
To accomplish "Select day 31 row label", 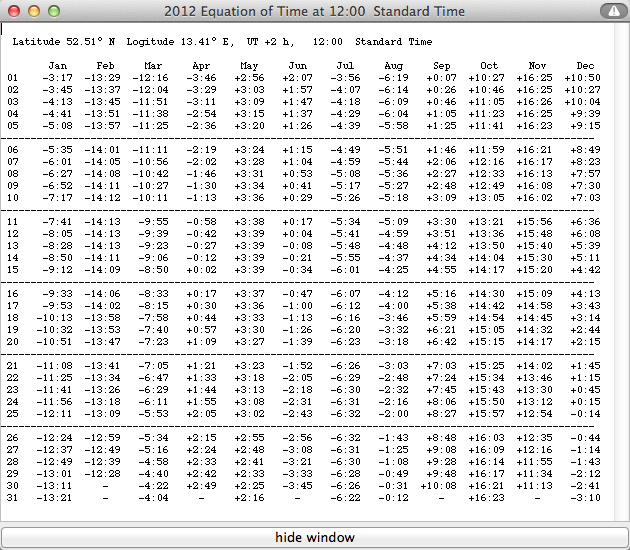I will [13, 497].
